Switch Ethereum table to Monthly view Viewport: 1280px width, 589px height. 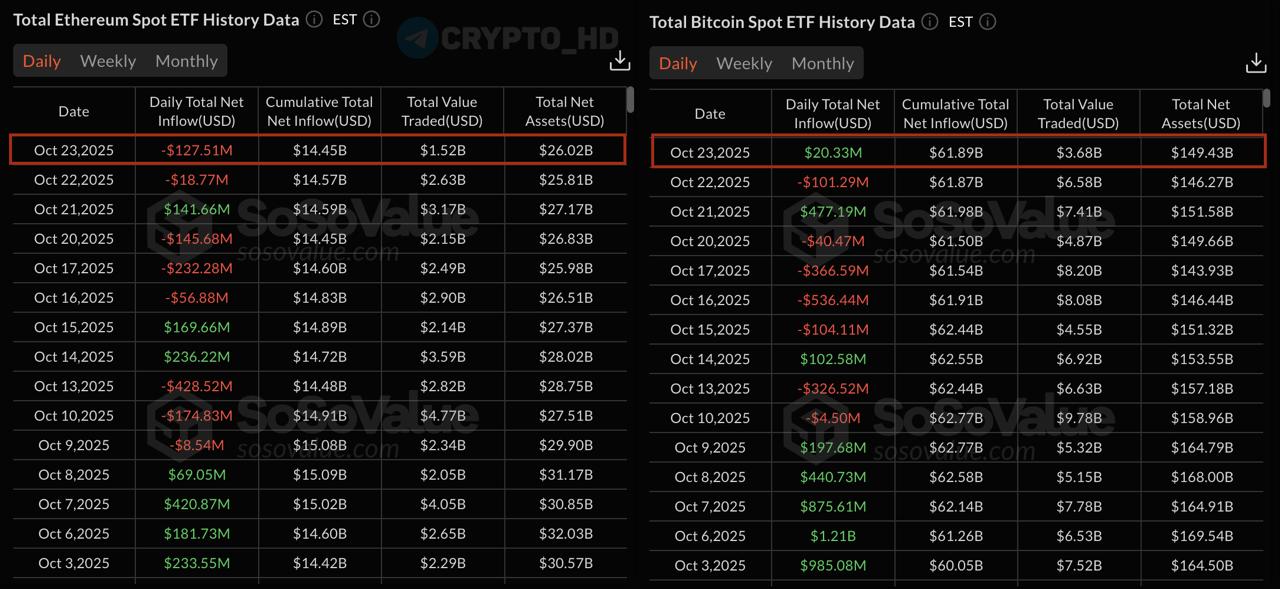186,61
